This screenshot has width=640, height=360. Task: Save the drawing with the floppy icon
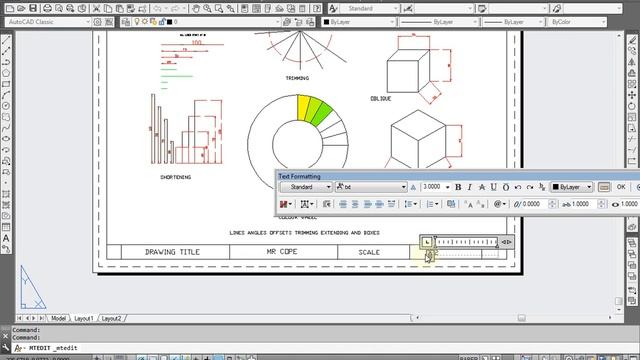(33, 8)
